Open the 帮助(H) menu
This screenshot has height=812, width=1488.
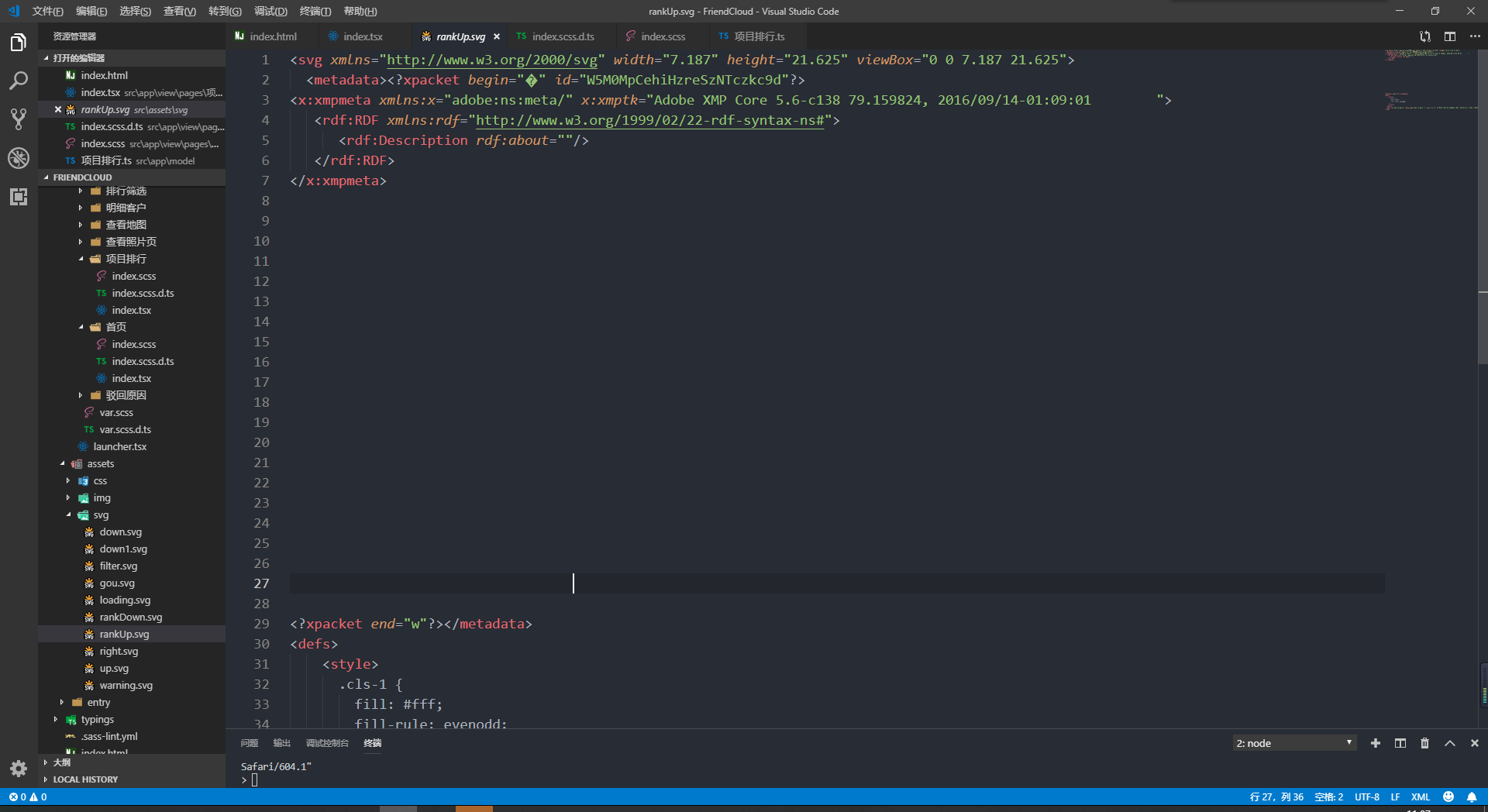(360, 11)
